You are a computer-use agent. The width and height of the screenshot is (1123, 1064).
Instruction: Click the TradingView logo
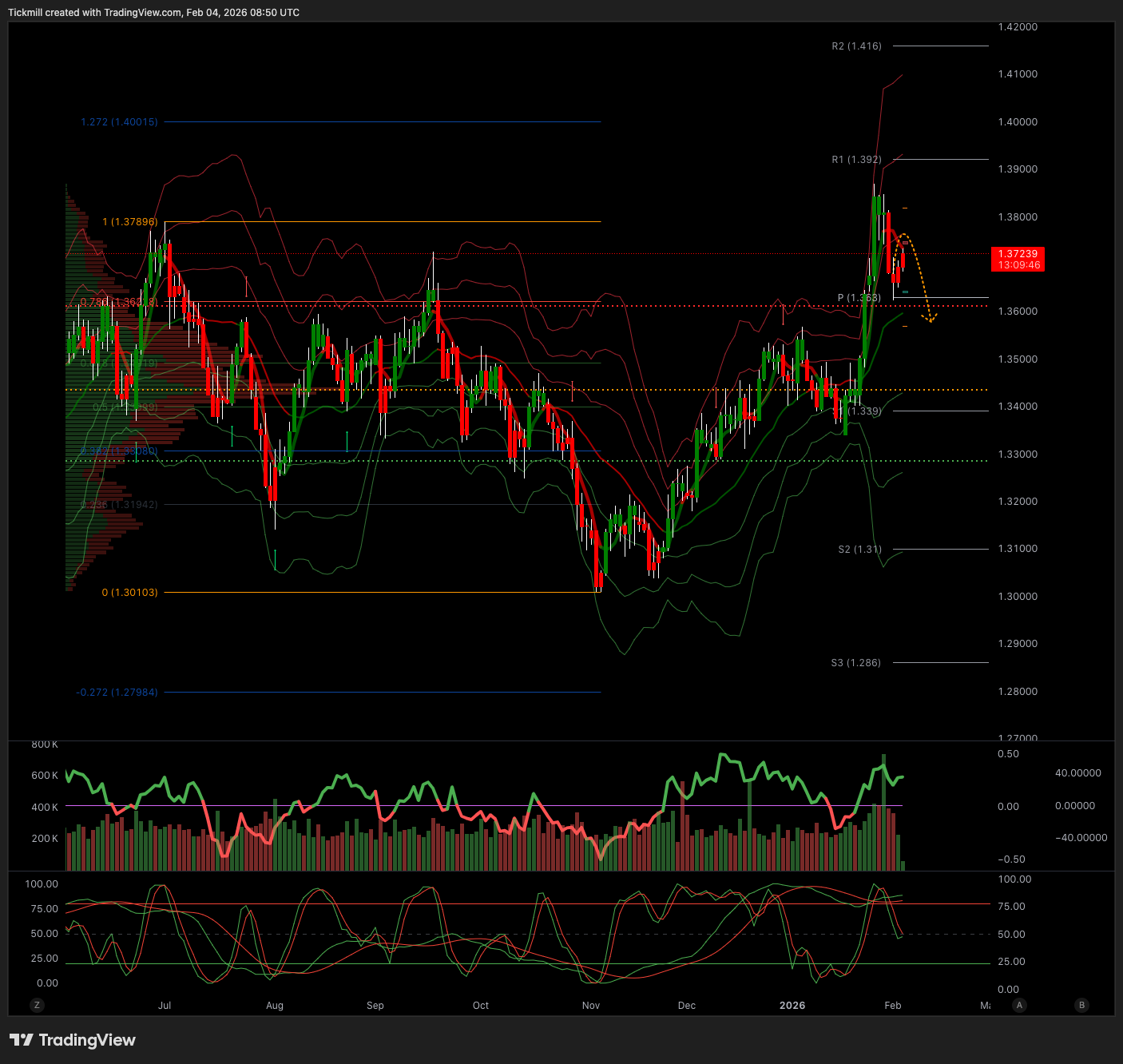coord(73,1040)
